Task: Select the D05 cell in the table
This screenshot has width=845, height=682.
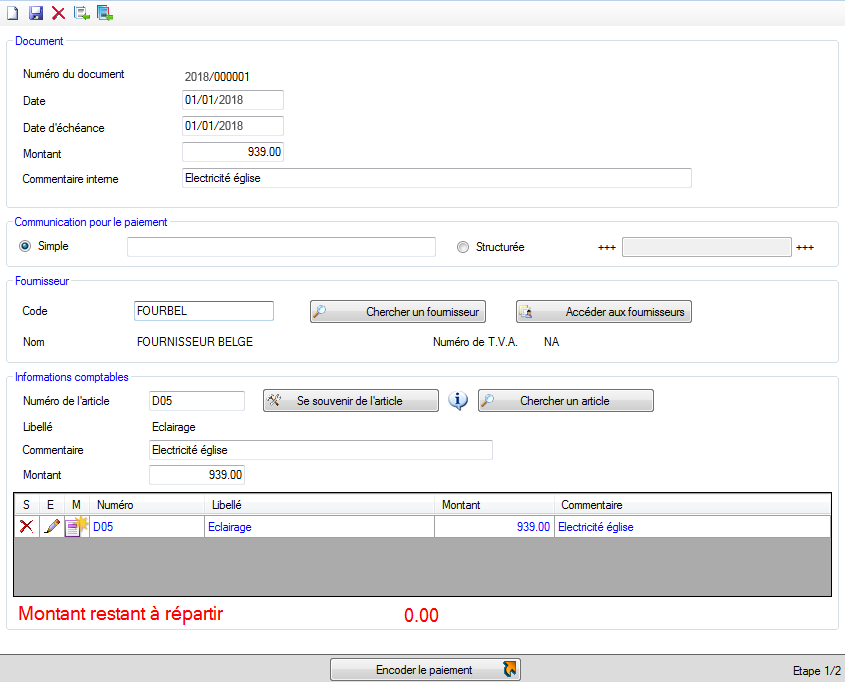Action: click(x=147, y=526)
